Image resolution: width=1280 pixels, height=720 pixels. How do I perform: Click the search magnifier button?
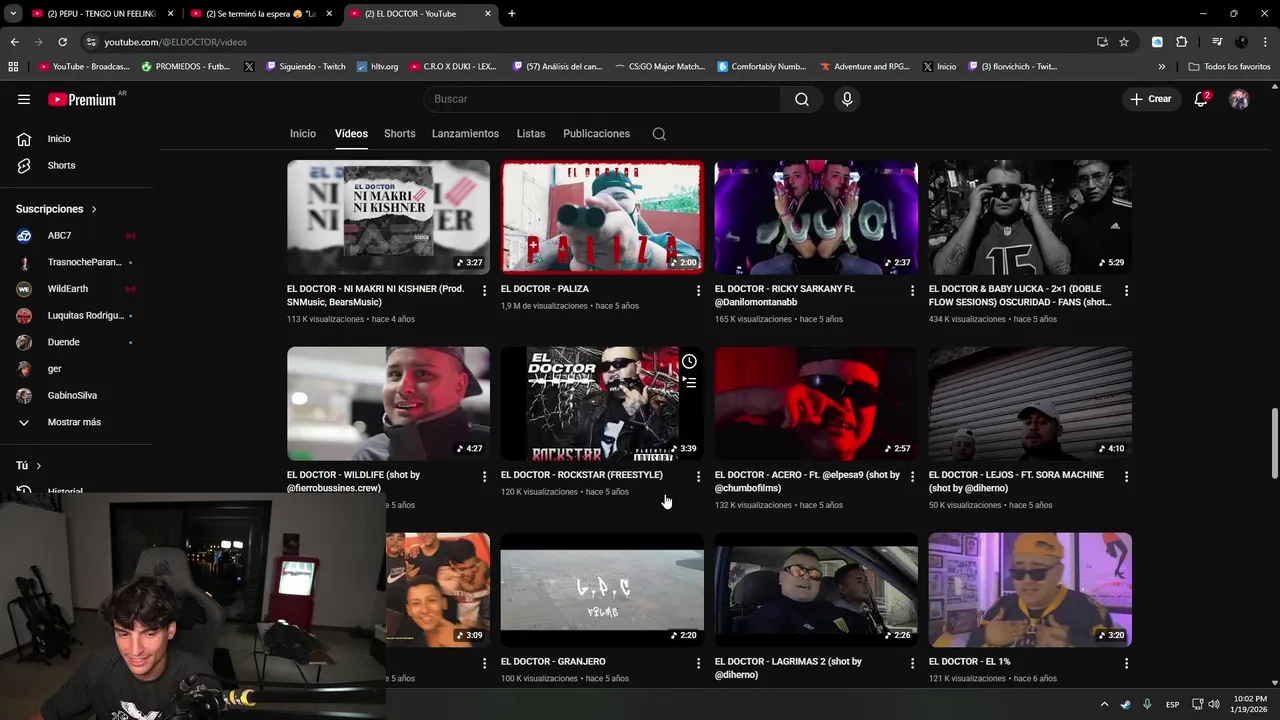[802, 99]
